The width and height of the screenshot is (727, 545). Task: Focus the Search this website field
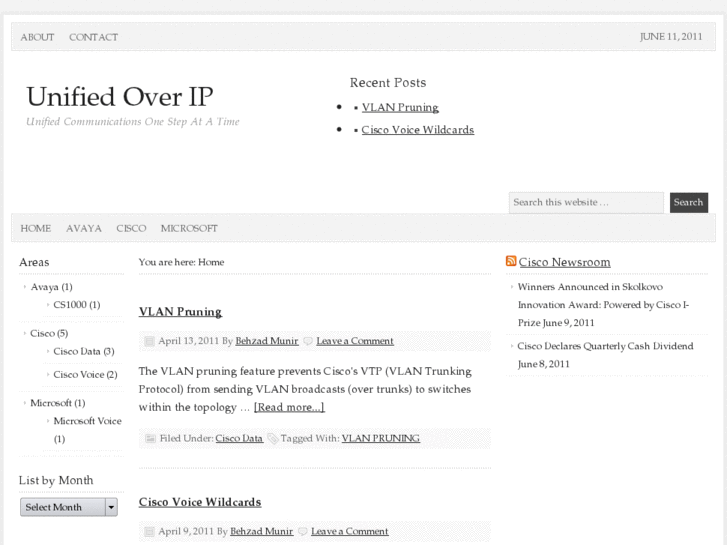(x=586, y=203)
